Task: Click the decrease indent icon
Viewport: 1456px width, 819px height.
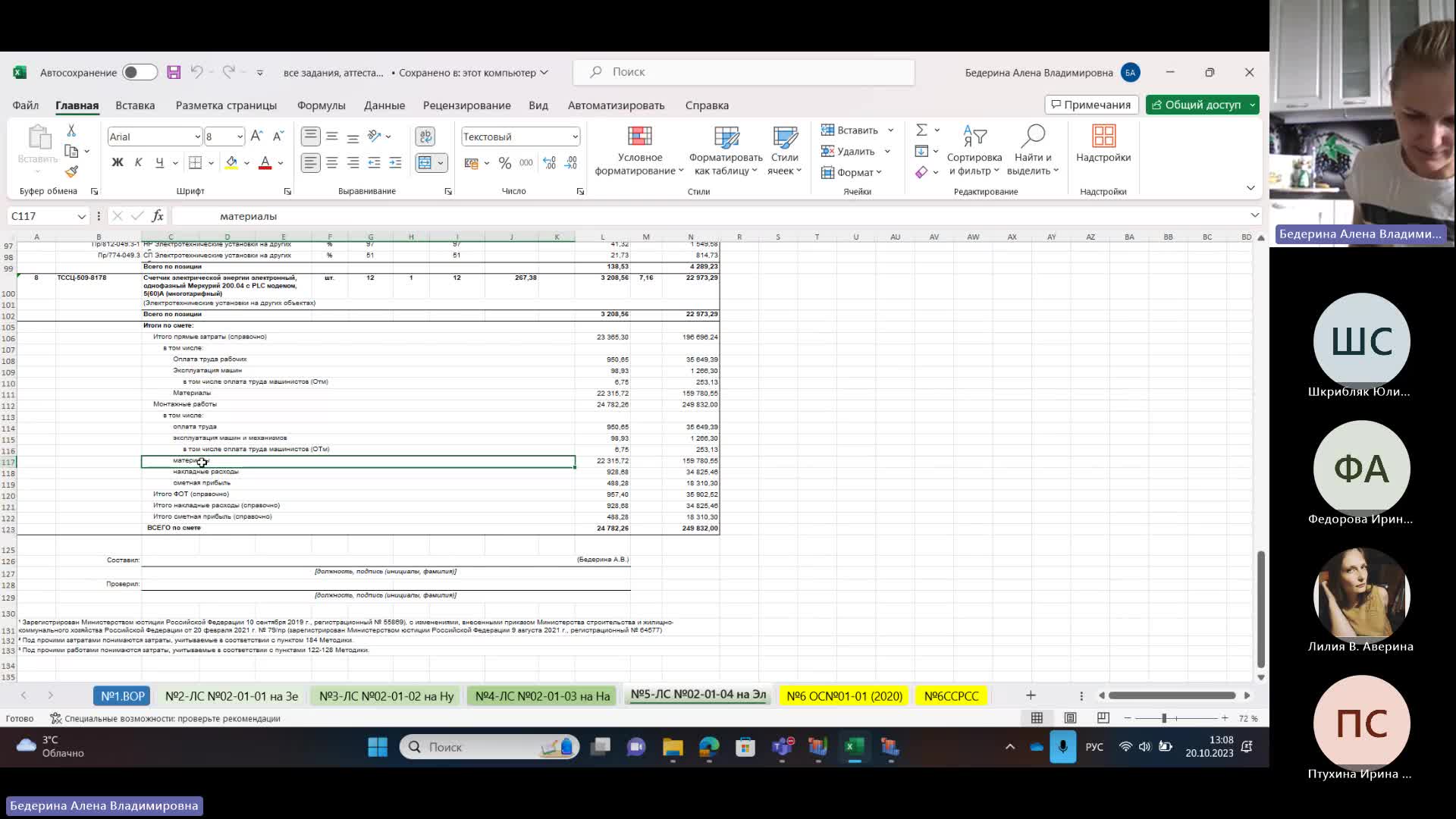Action: pos(374,162)
